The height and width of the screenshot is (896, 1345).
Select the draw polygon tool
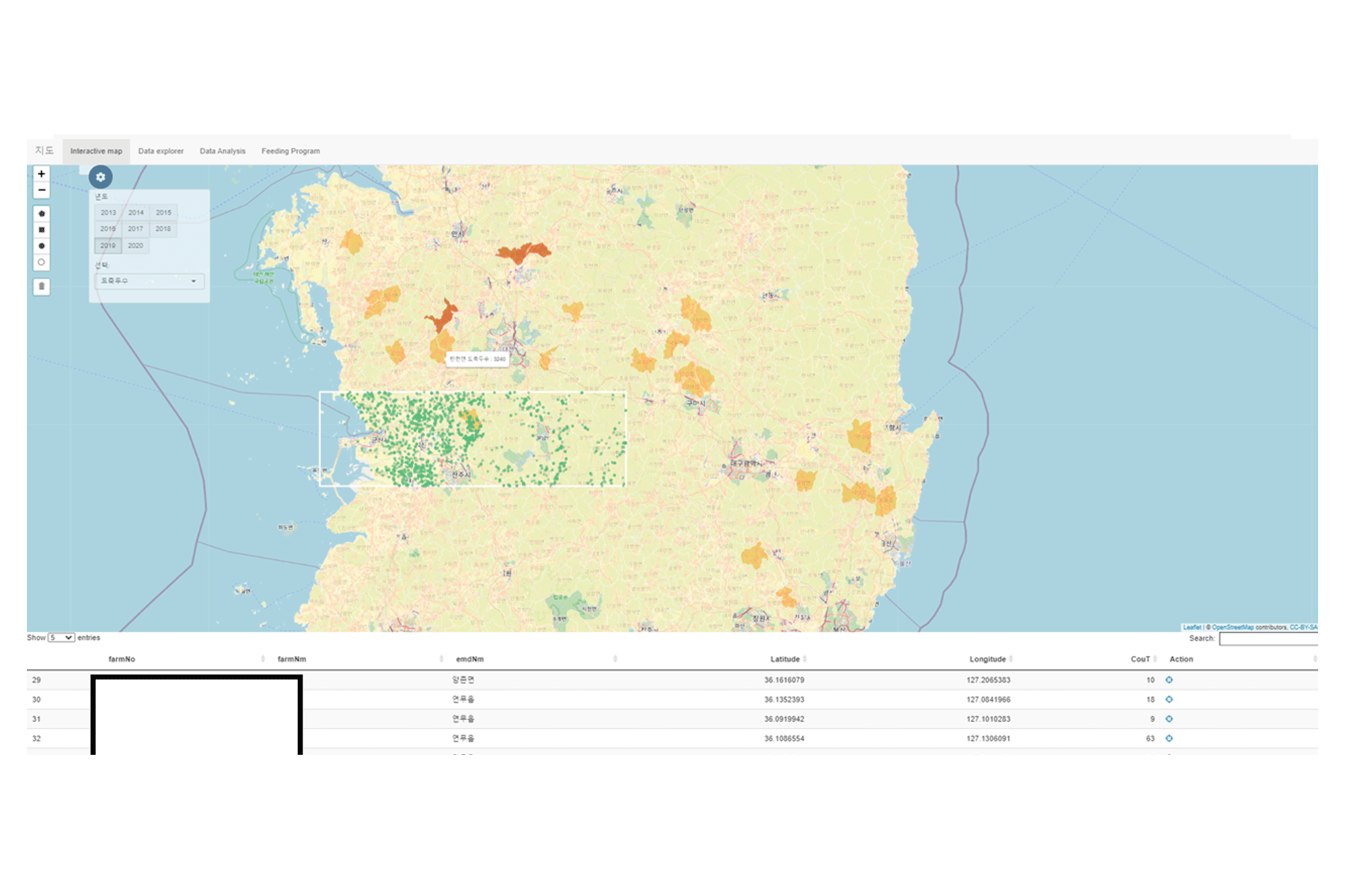coord(41,214)
